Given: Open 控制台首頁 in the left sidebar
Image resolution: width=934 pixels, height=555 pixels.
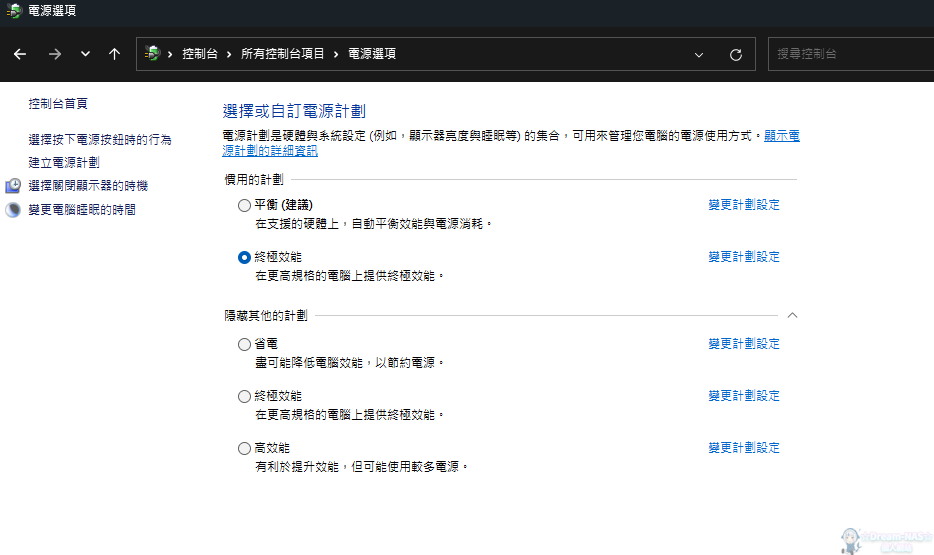Looking at the screenshot, I should 58,104.
